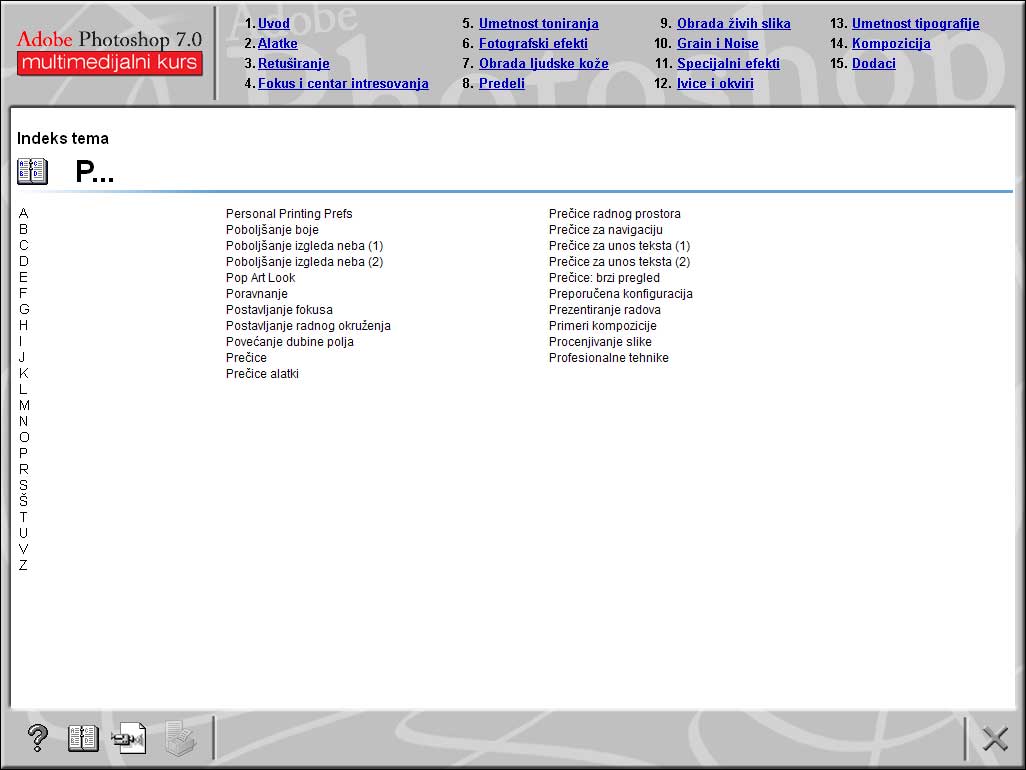Go to Umetnost toniranja chapter
The height and width of the screenshot is (770, 1026).
tap(538, 24)
